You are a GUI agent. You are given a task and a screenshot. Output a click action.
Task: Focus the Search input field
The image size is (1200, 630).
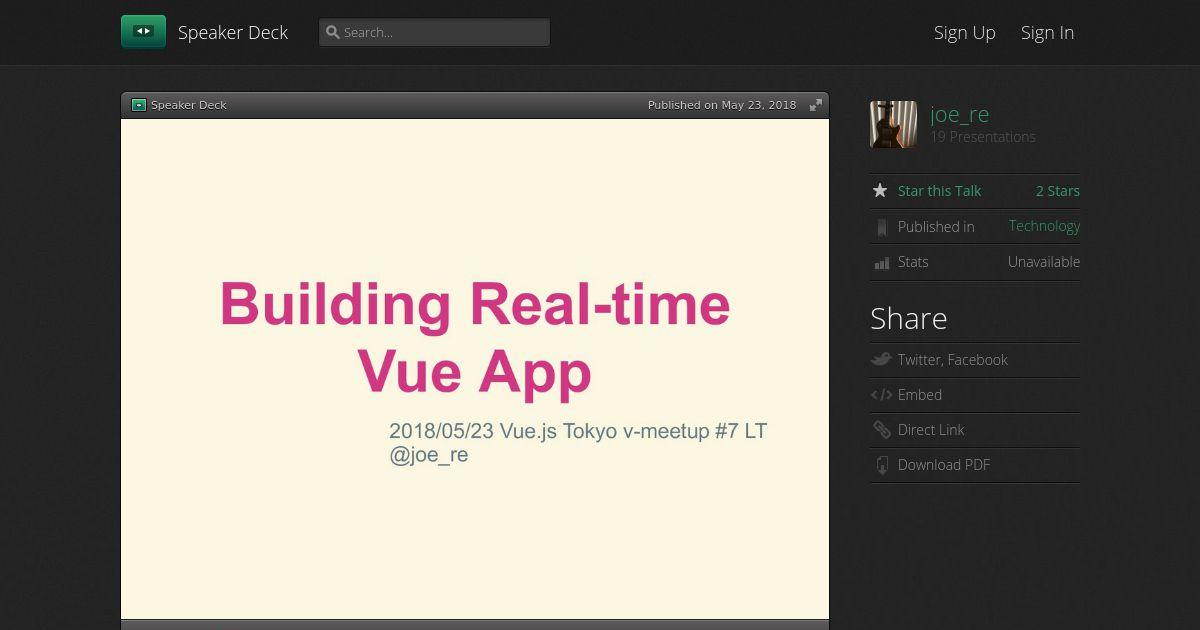point(434,32)
